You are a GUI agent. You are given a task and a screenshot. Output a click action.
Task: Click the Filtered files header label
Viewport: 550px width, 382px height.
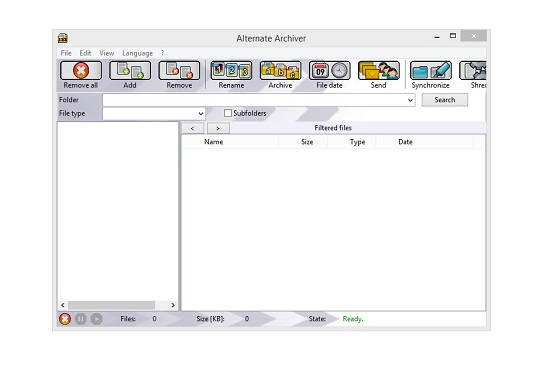click(x=333, y=128)
